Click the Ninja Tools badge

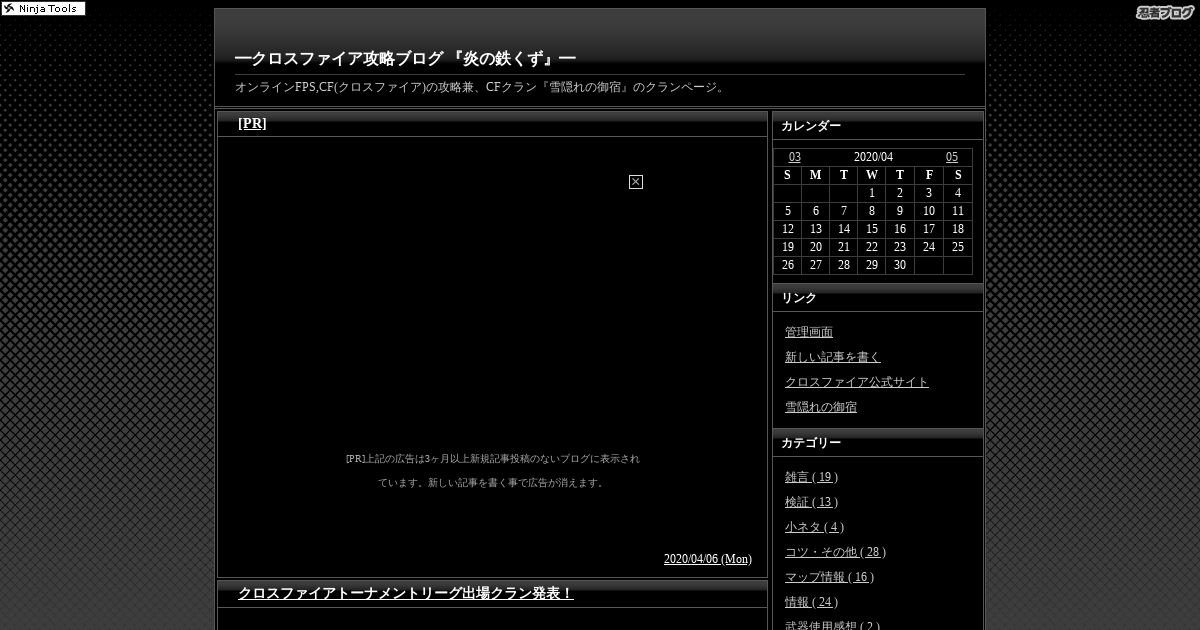pyautogui.click(x=44, y=8)
